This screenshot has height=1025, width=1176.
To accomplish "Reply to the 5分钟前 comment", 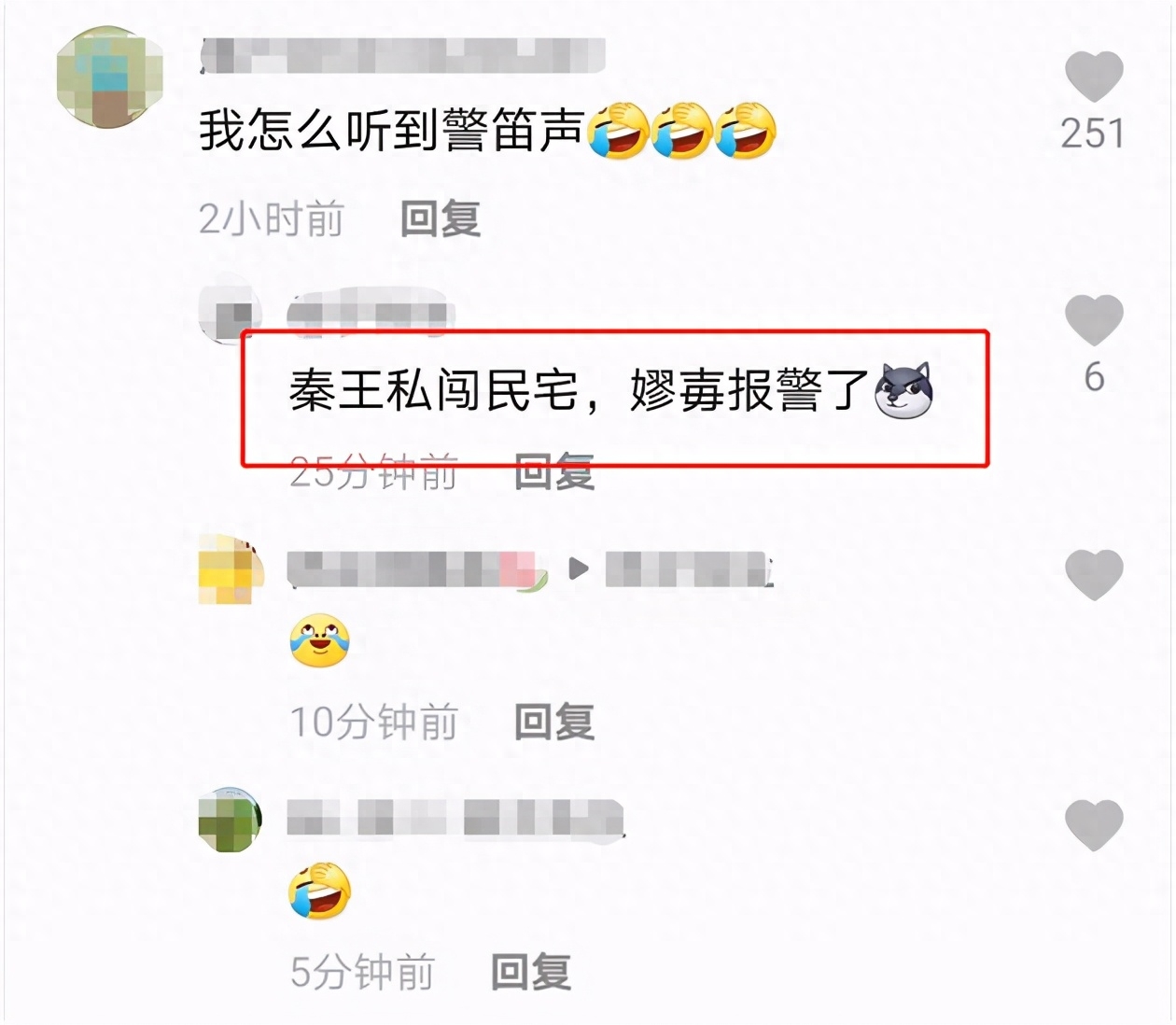I will pos(531,972).
